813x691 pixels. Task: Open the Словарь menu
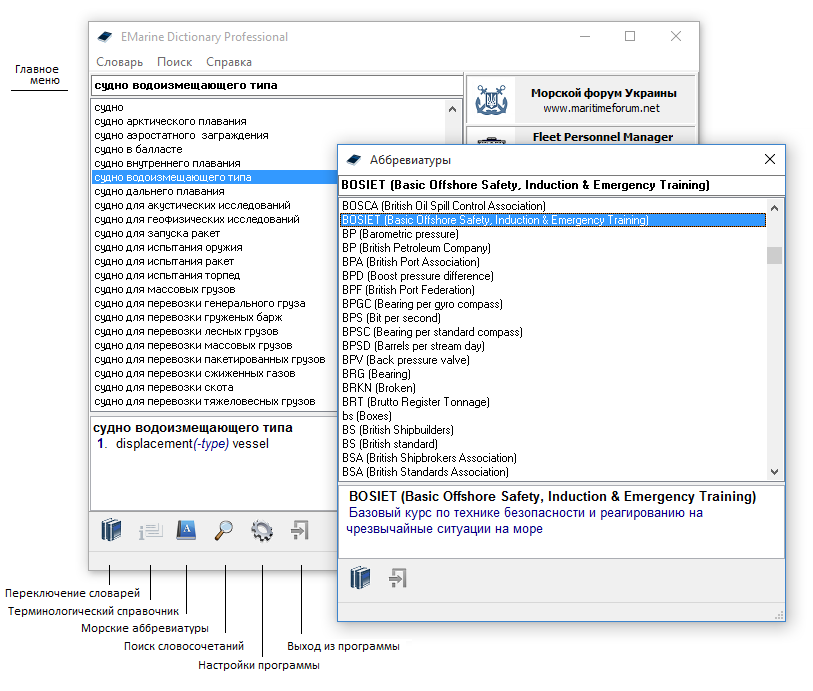click(x=119, y=62)
